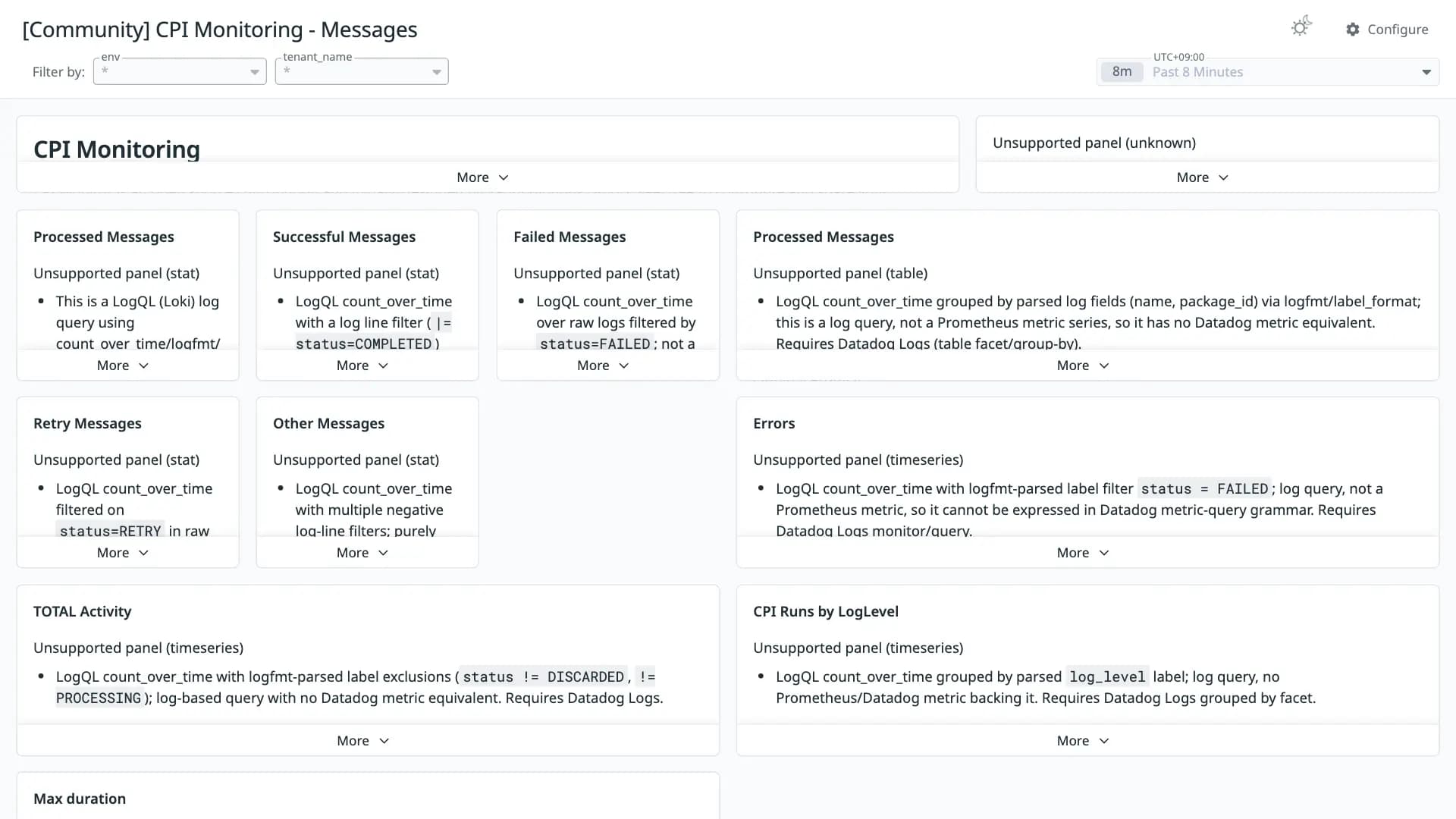This screenshot has width=1456, height=819.
Task: Expand More in the Errors panel
Action: 1083,553
